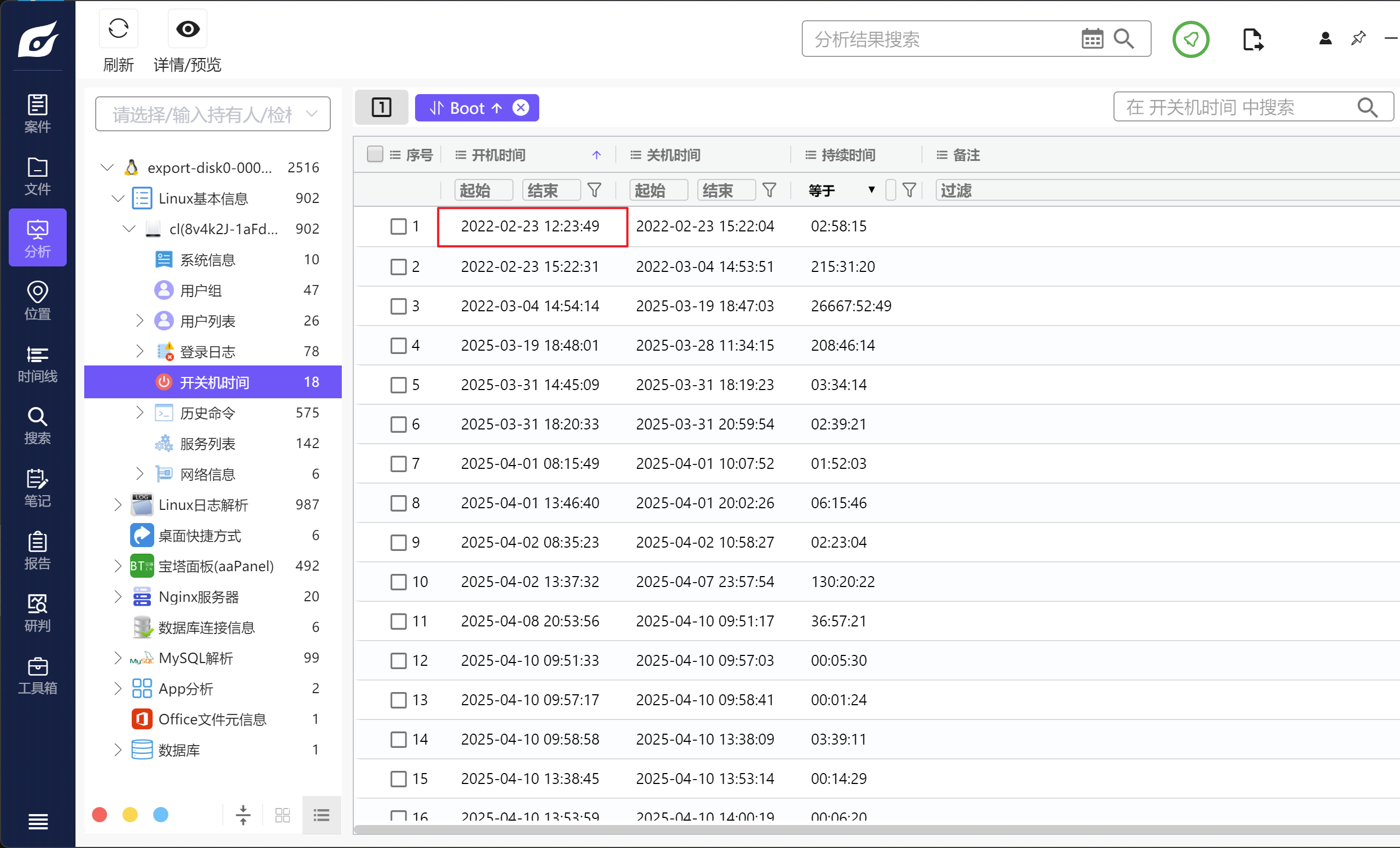
Task: Open details/preview eye icon
Action: click(188, 28)
